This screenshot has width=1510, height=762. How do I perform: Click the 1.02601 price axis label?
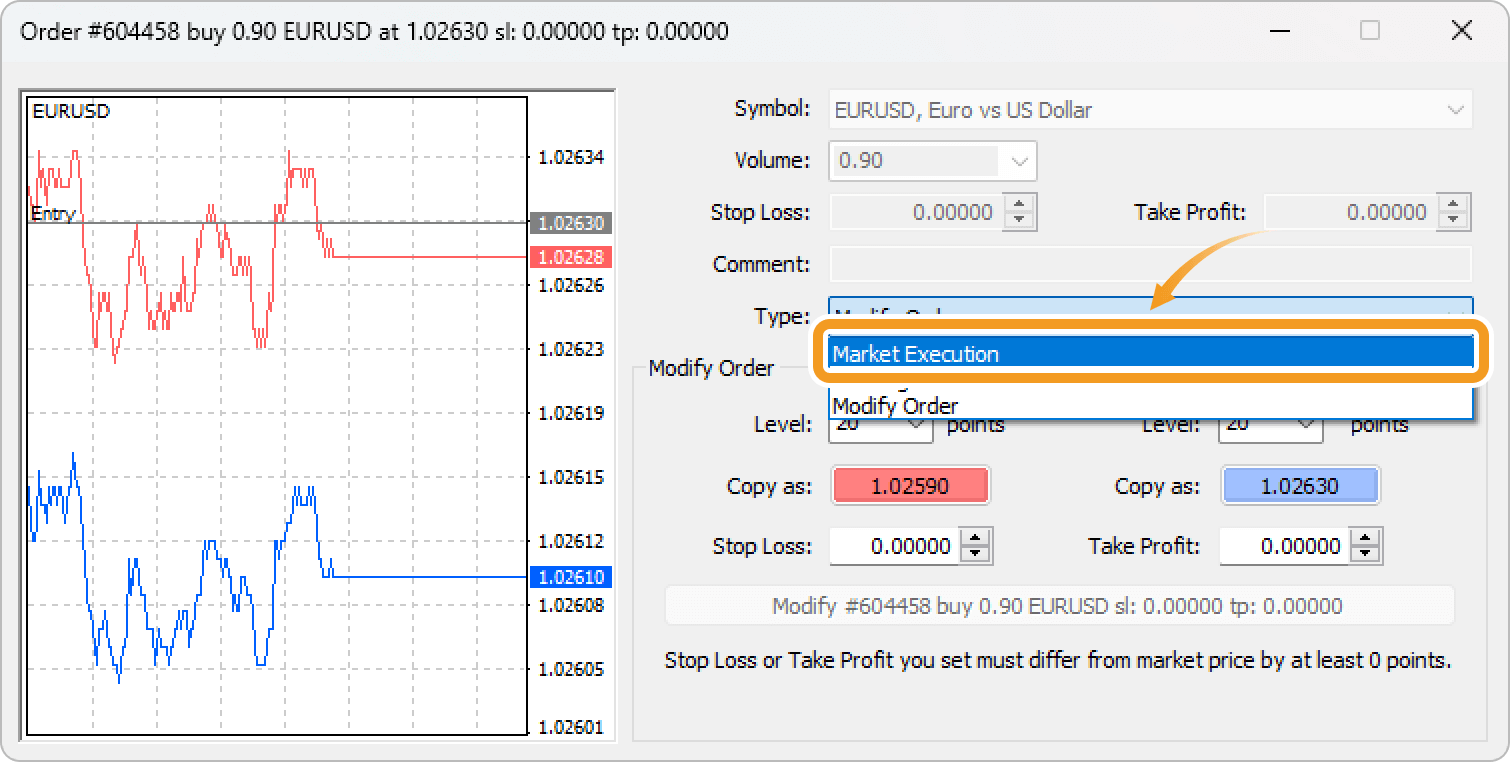click(571, 727)
